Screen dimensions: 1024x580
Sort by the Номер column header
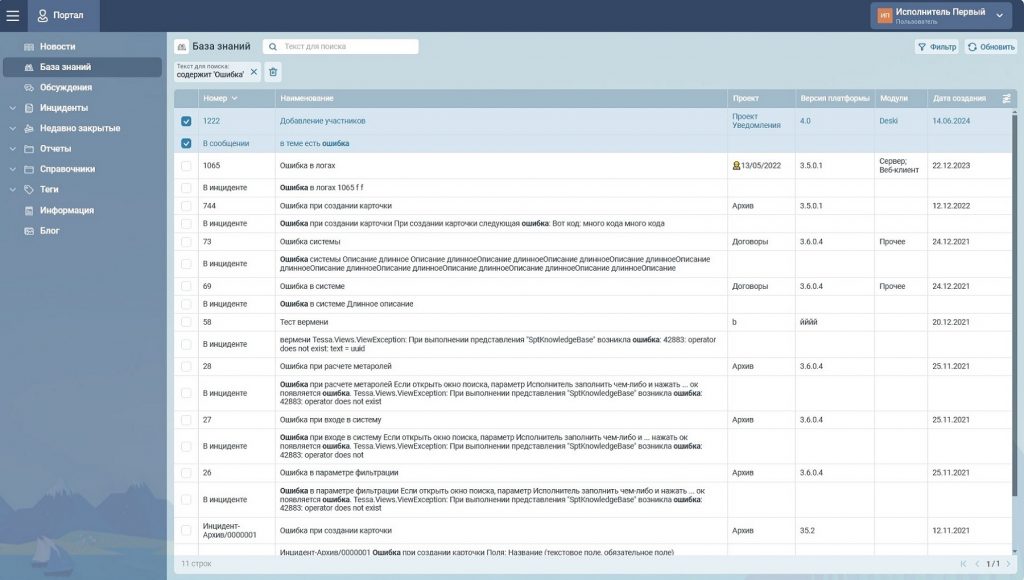(x=220, y=98)
